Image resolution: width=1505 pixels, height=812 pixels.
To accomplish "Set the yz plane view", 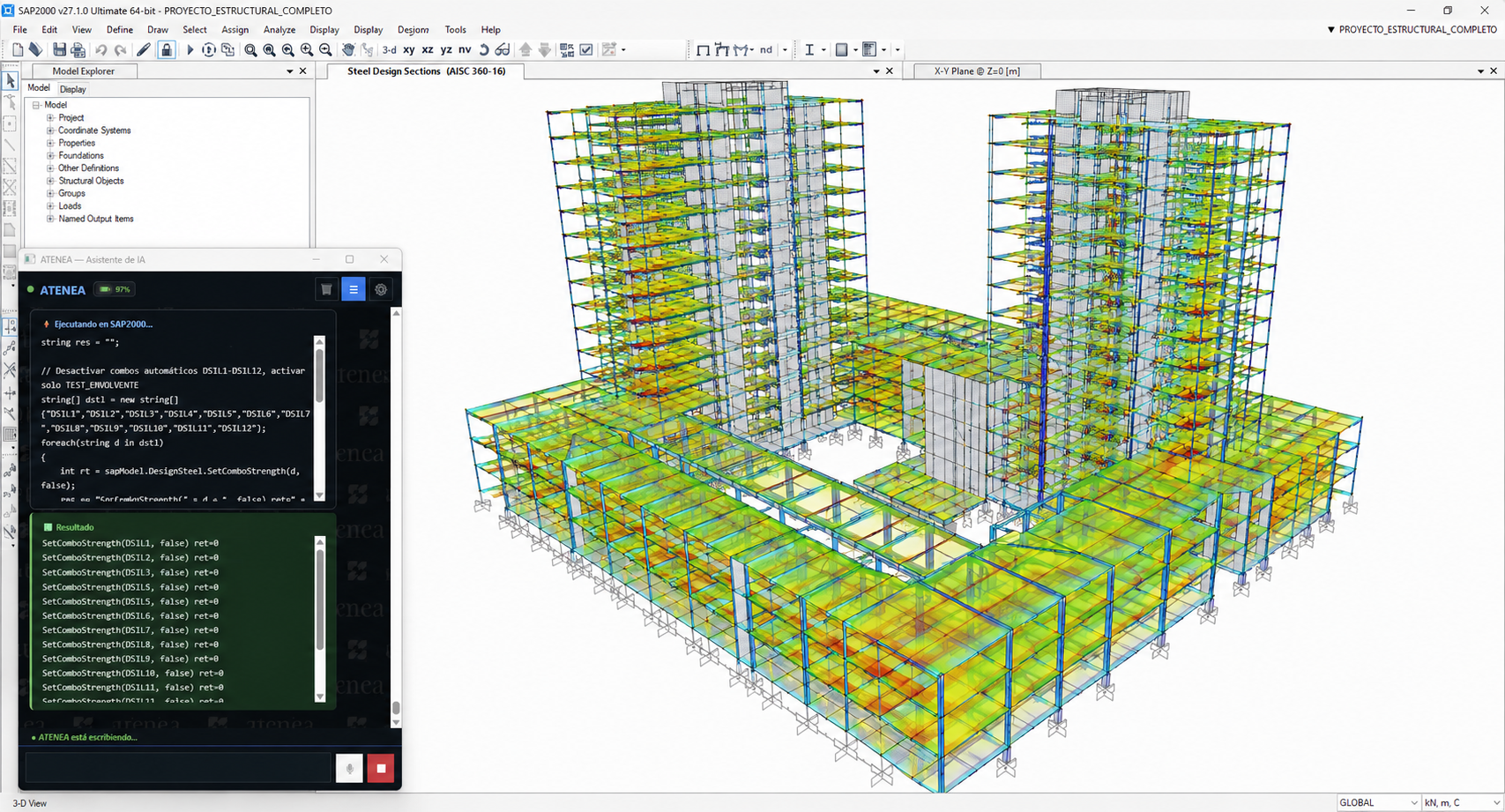I will click(446, 50).
